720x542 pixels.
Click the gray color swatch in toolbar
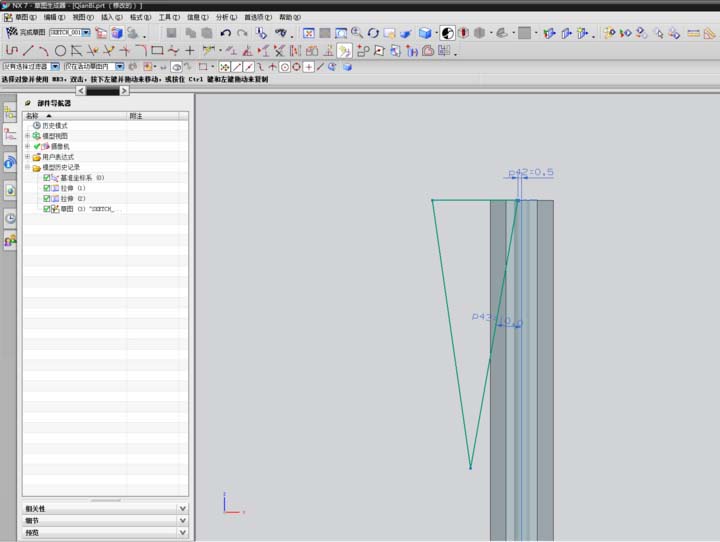(x=524, y=33)
